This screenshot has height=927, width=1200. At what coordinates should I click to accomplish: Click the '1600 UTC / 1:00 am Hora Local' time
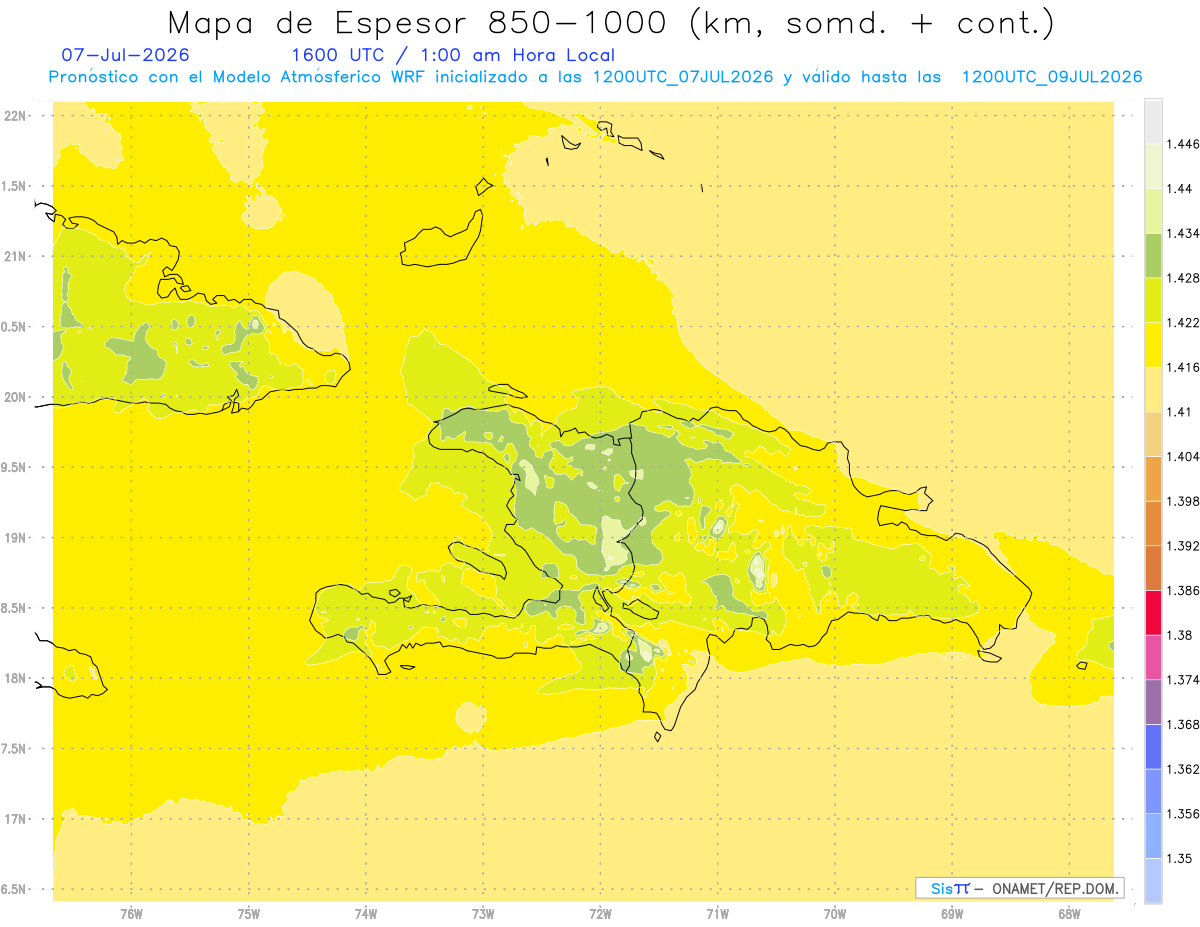point(453,55)
